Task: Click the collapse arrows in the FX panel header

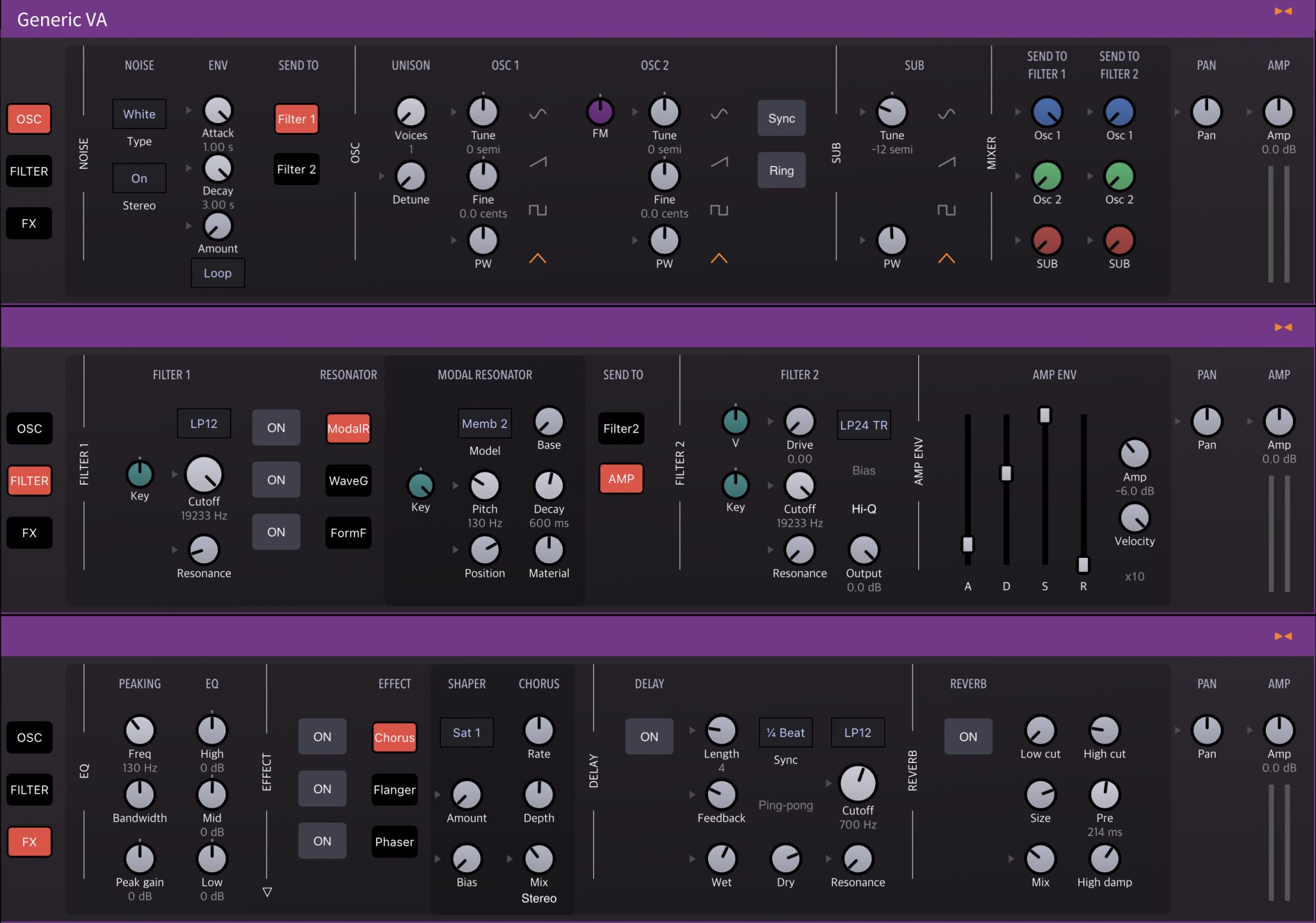Action: tap(1283, 636)
